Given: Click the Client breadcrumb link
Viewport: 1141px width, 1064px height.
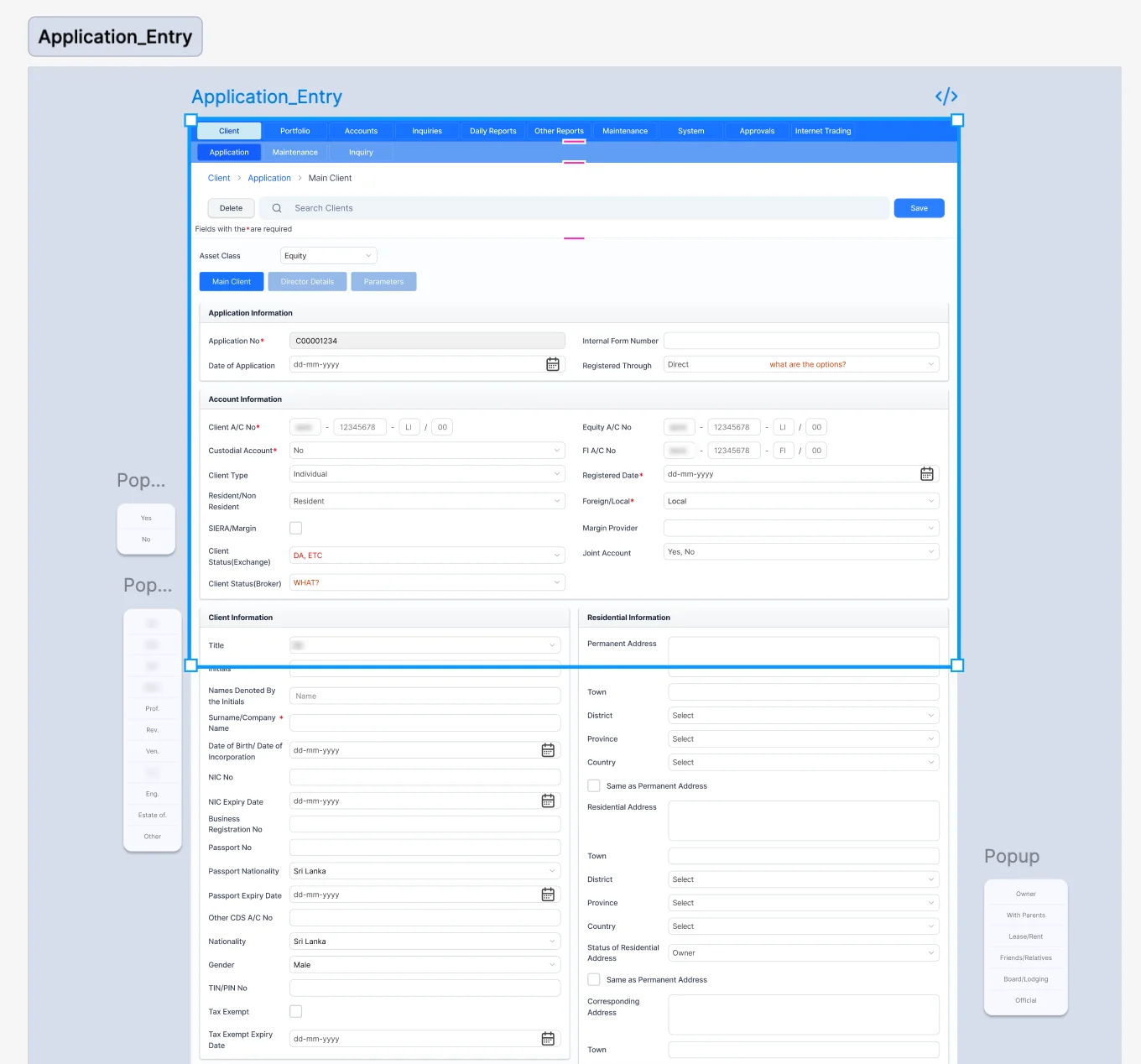Looking at the screenshot, I should tap(219, 178).
